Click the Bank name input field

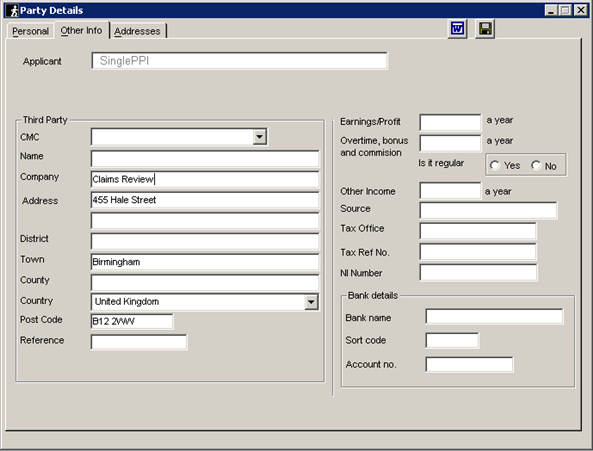[494, 316]
